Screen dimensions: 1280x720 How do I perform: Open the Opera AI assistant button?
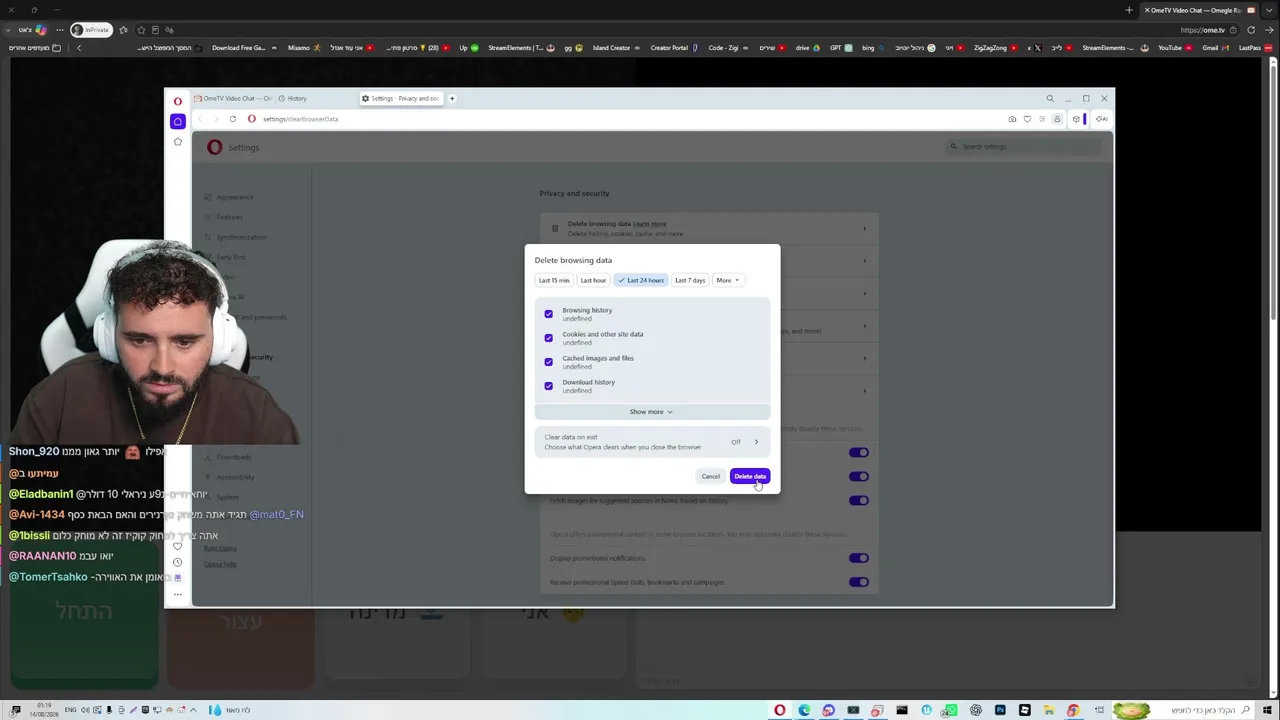[1101, 119]
